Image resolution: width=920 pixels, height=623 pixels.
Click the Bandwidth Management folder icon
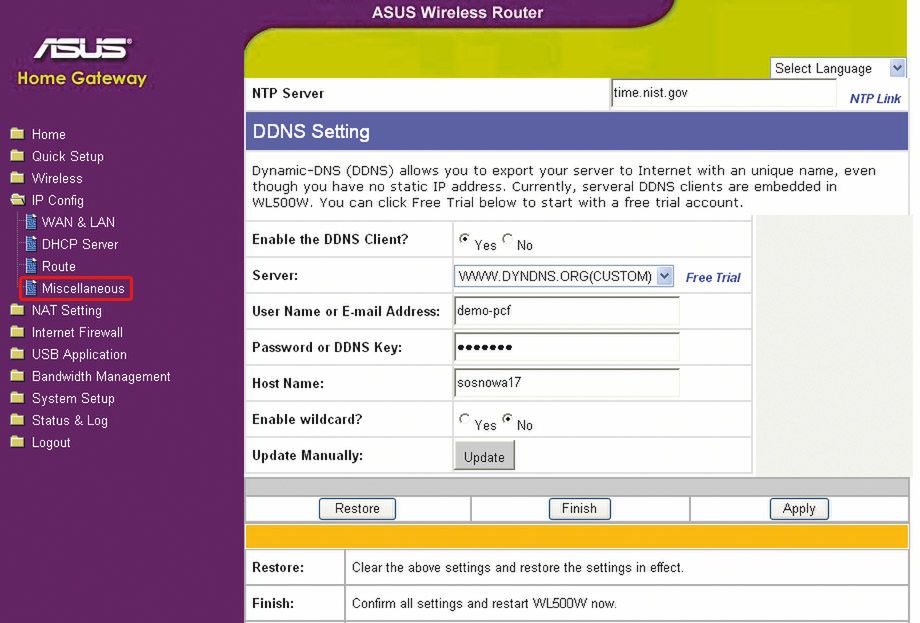pyautogui.click(x=18, y=376)
